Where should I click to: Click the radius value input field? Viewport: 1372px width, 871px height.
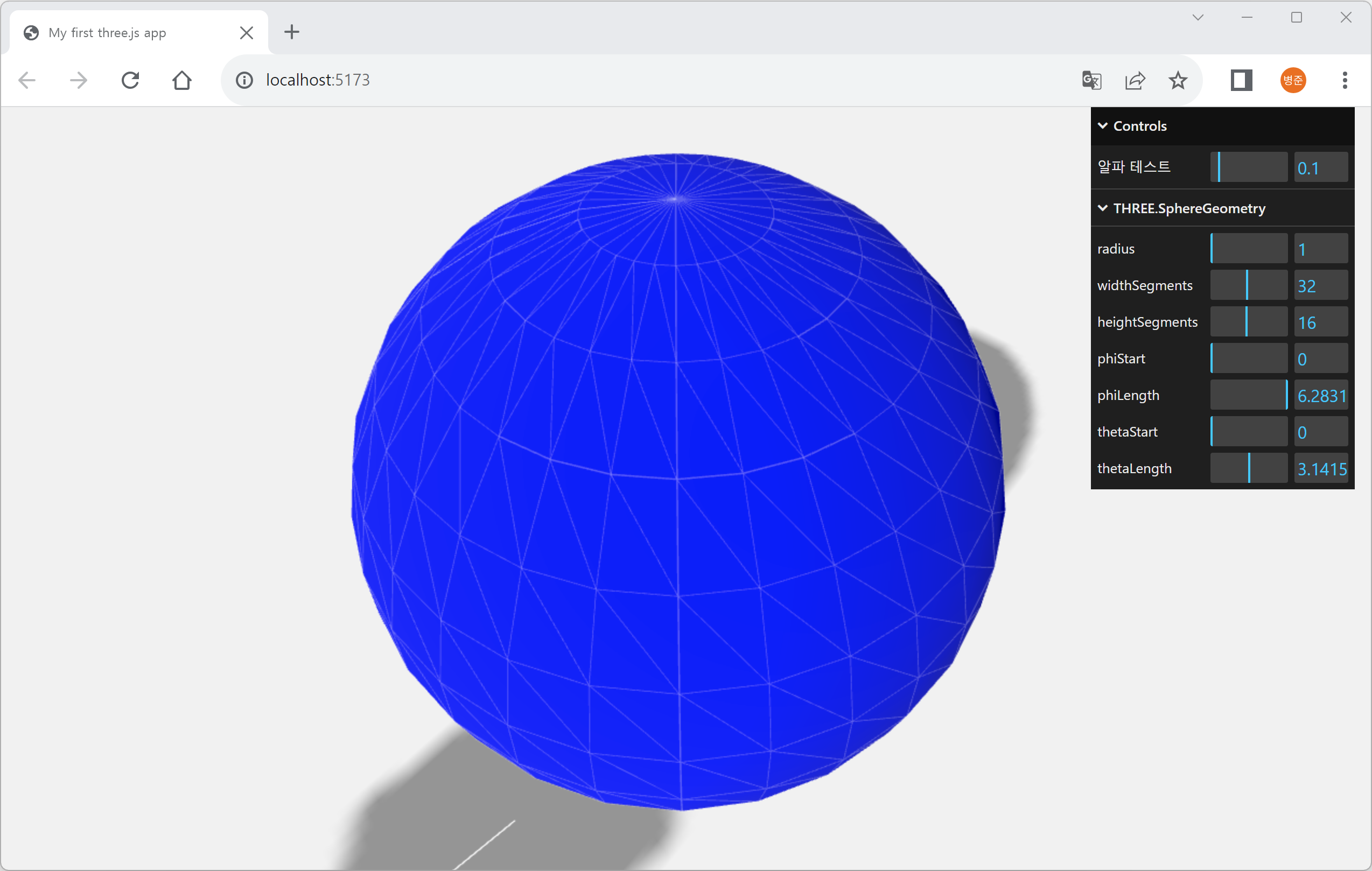pos(1320,249)
